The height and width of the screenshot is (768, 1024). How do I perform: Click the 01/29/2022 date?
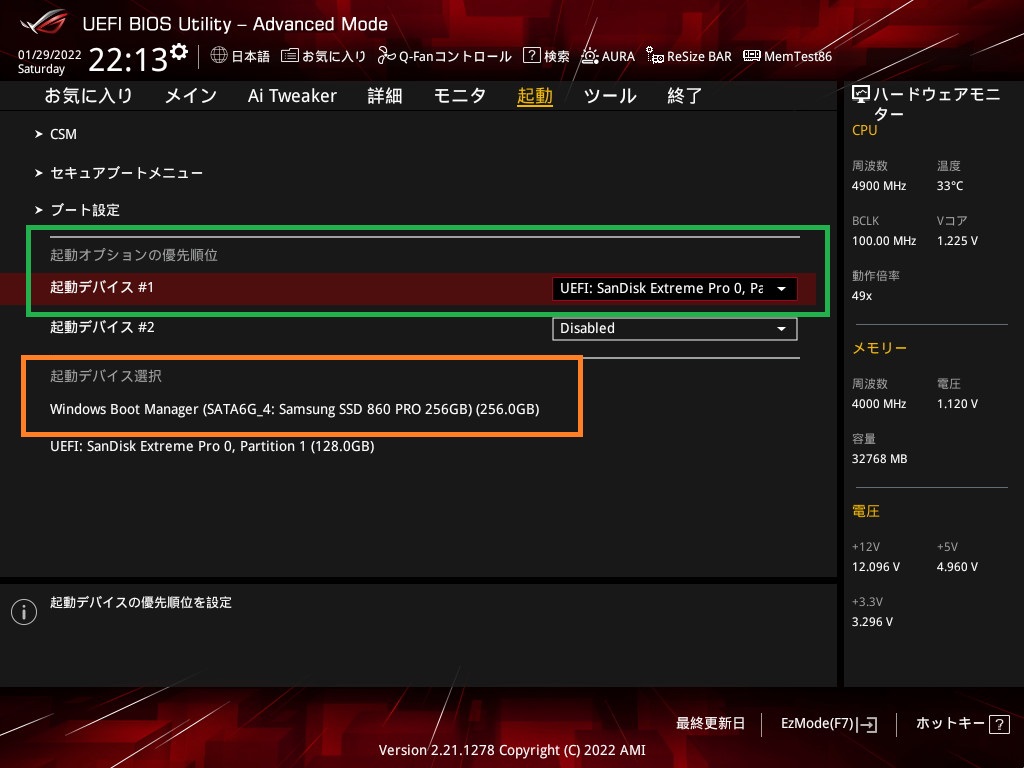pos(50,55)
